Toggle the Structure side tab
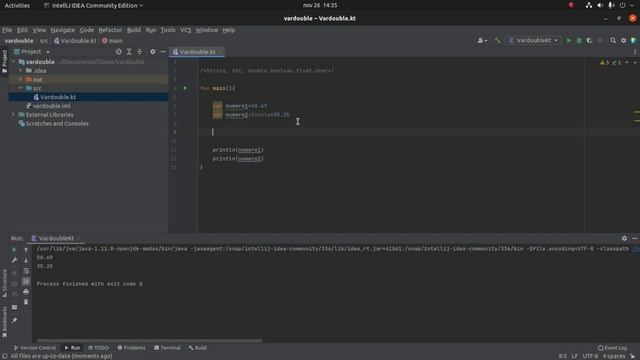This screenshot has width=640, height=360. coord(4,283)
